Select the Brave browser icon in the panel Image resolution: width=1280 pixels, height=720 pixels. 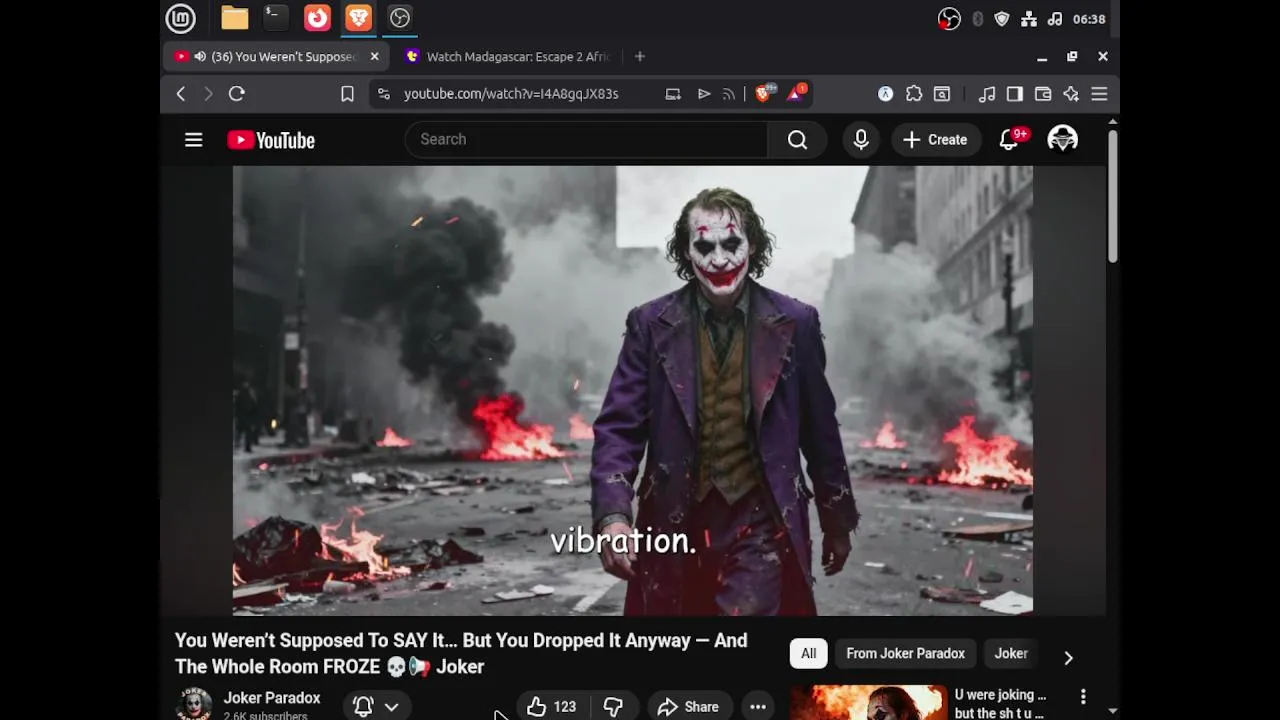tap(358, 18)
